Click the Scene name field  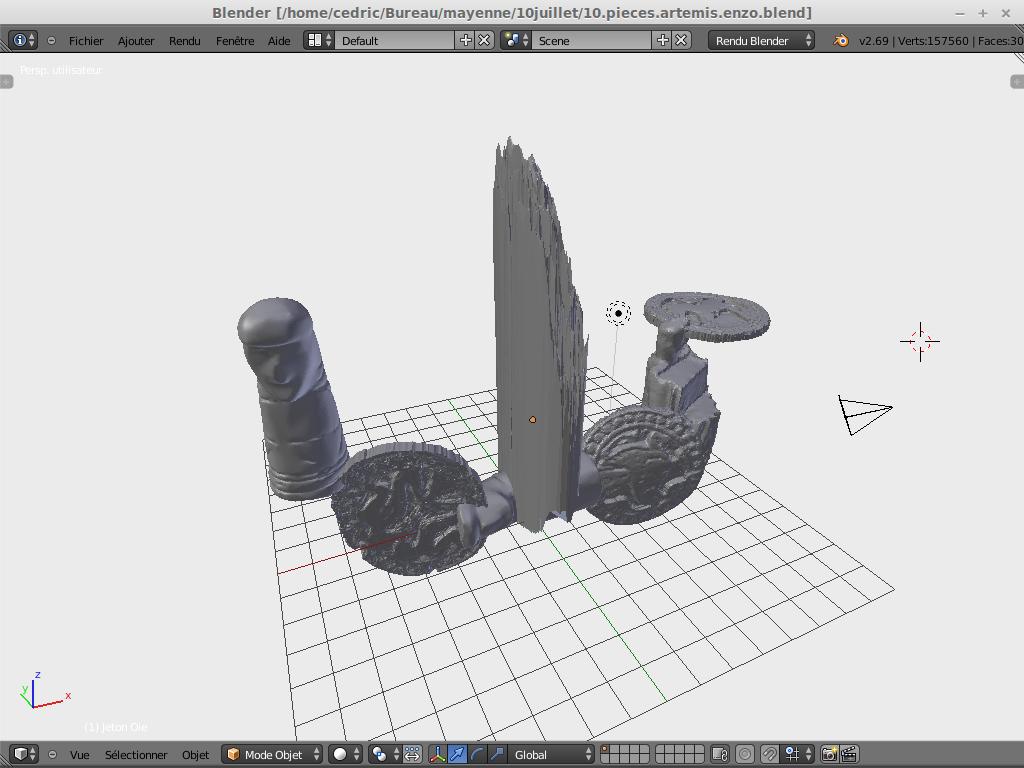(x=592, y=40)
